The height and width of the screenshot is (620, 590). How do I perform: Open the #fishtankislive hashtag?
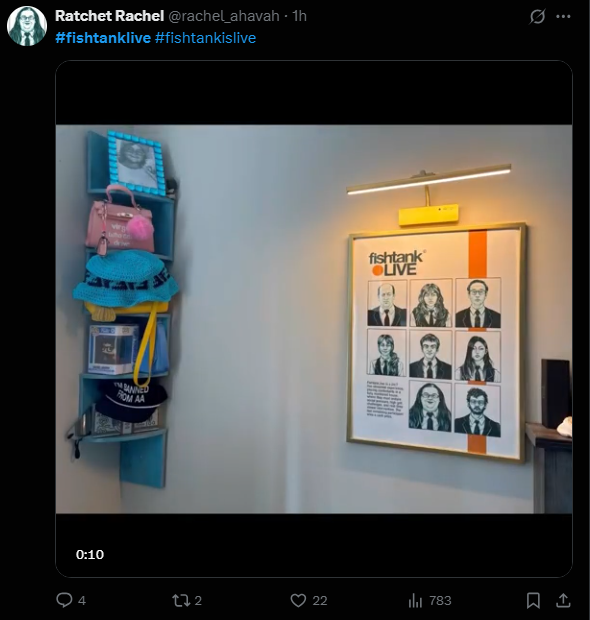click(x=205, y=38)
